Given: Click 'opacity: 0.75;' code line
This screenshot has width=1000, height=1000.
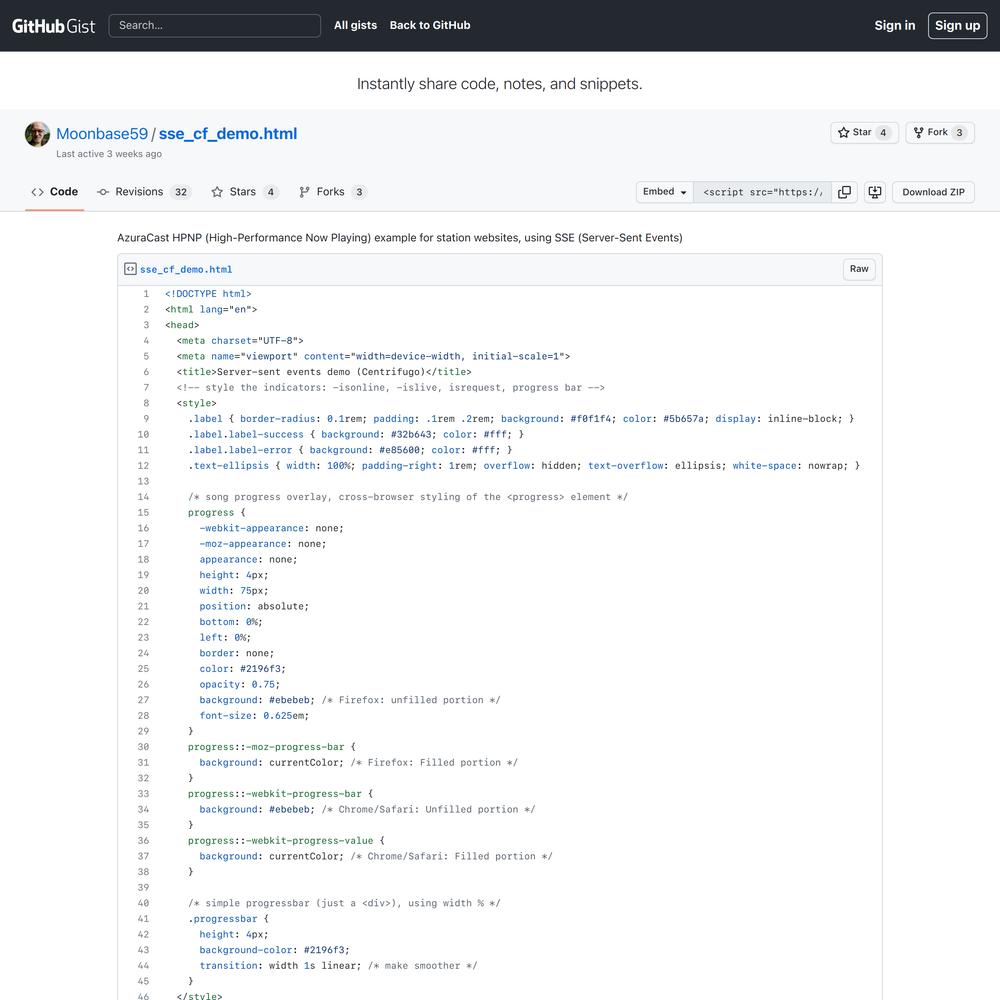Looking at the screenshot, I should (239, 684).
